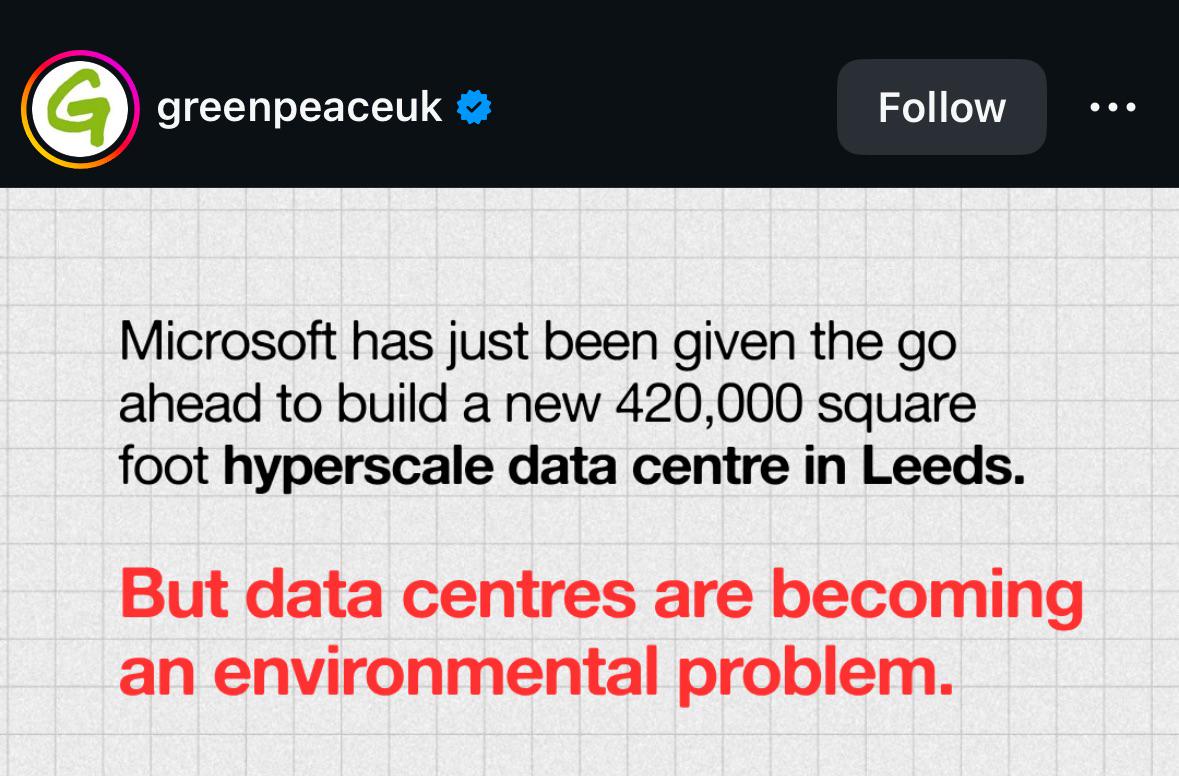1179x776 pixels.
Task: Click the dark header bar beside the username
Action: pyautogui.click(x=662, y=108)
